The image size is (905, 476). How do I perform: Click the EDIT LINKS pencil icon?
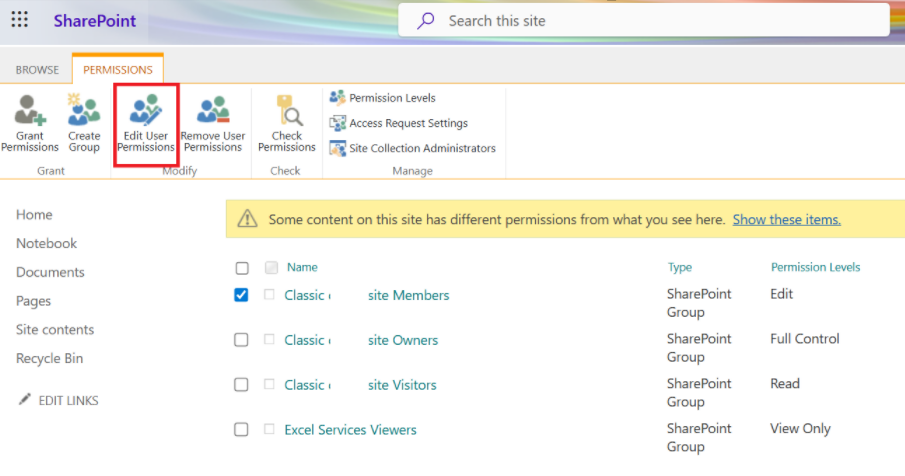click(24, 399)
